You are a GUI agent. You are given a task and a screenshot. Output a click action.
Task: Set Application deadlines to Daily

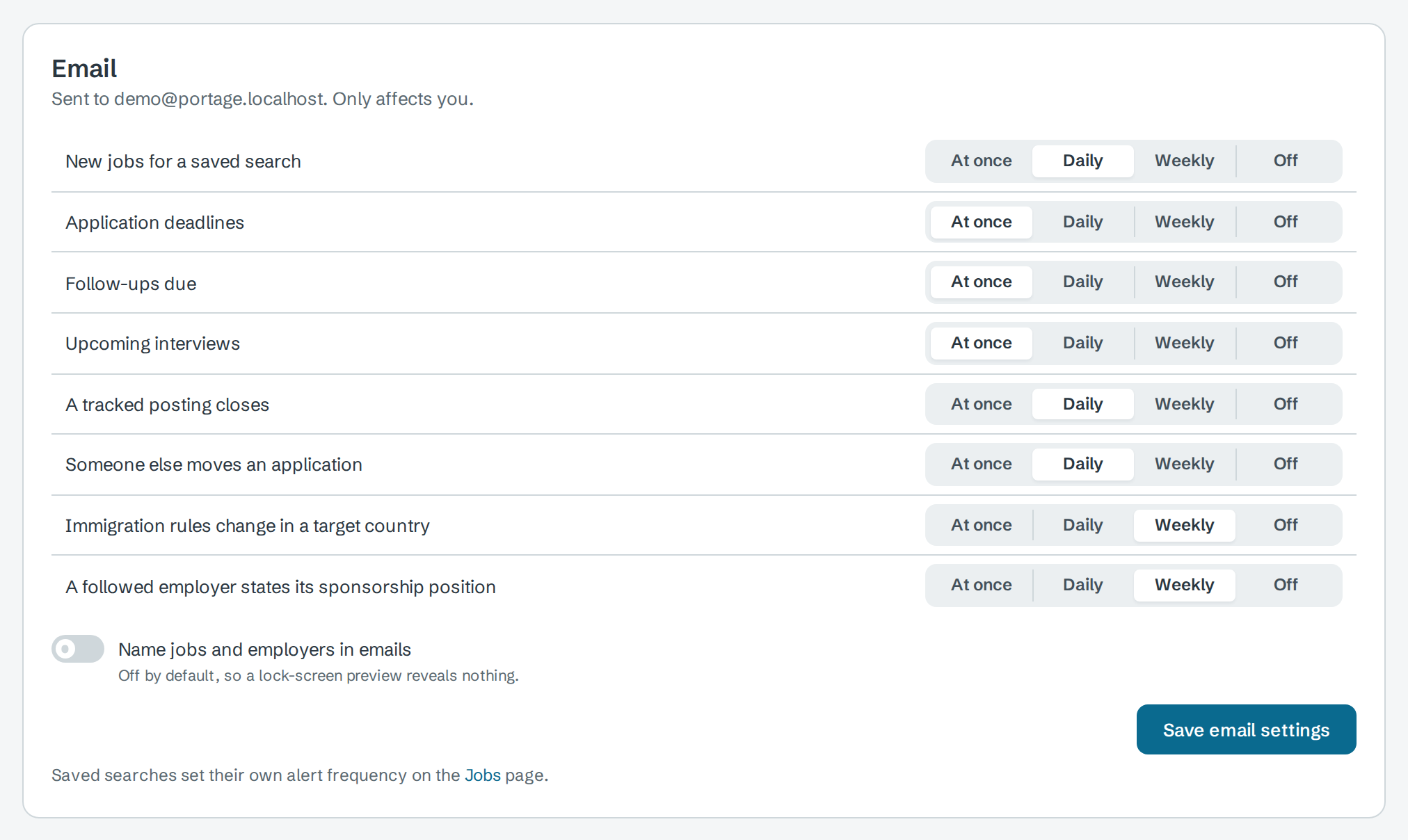click(x=1082, y=222)
